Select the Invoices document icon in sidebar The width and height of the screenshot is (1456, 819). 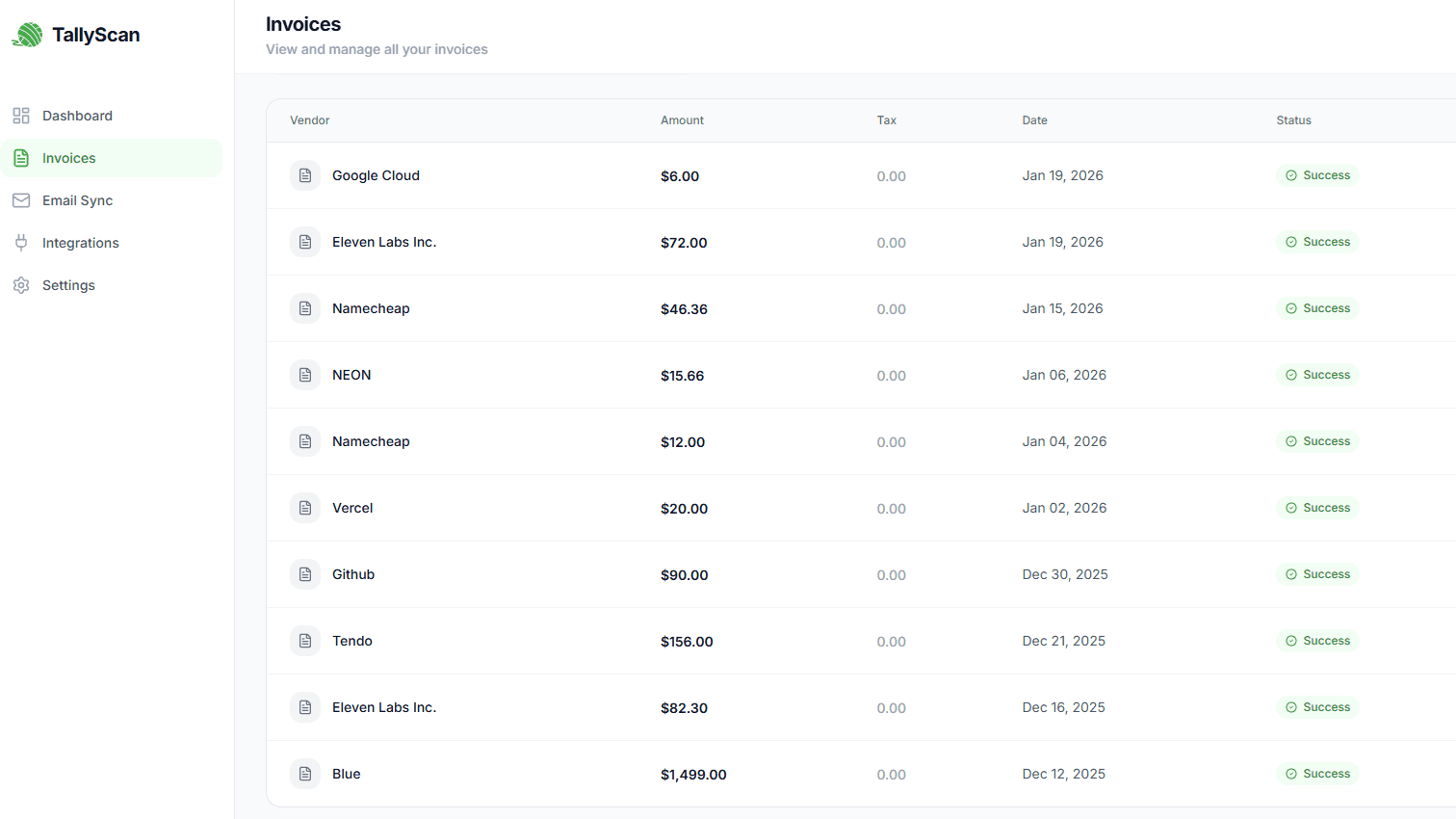pos(20,157)
